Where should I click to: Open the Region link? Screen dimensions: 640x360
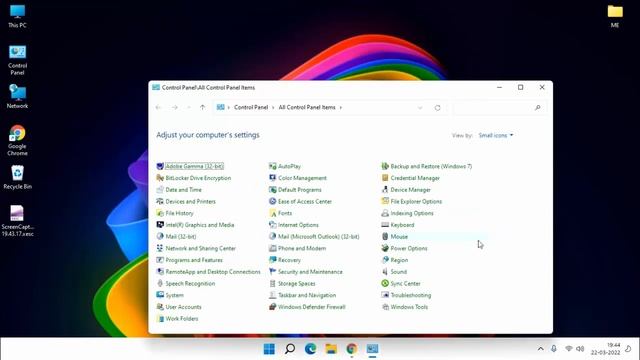(x=399, y=260)
